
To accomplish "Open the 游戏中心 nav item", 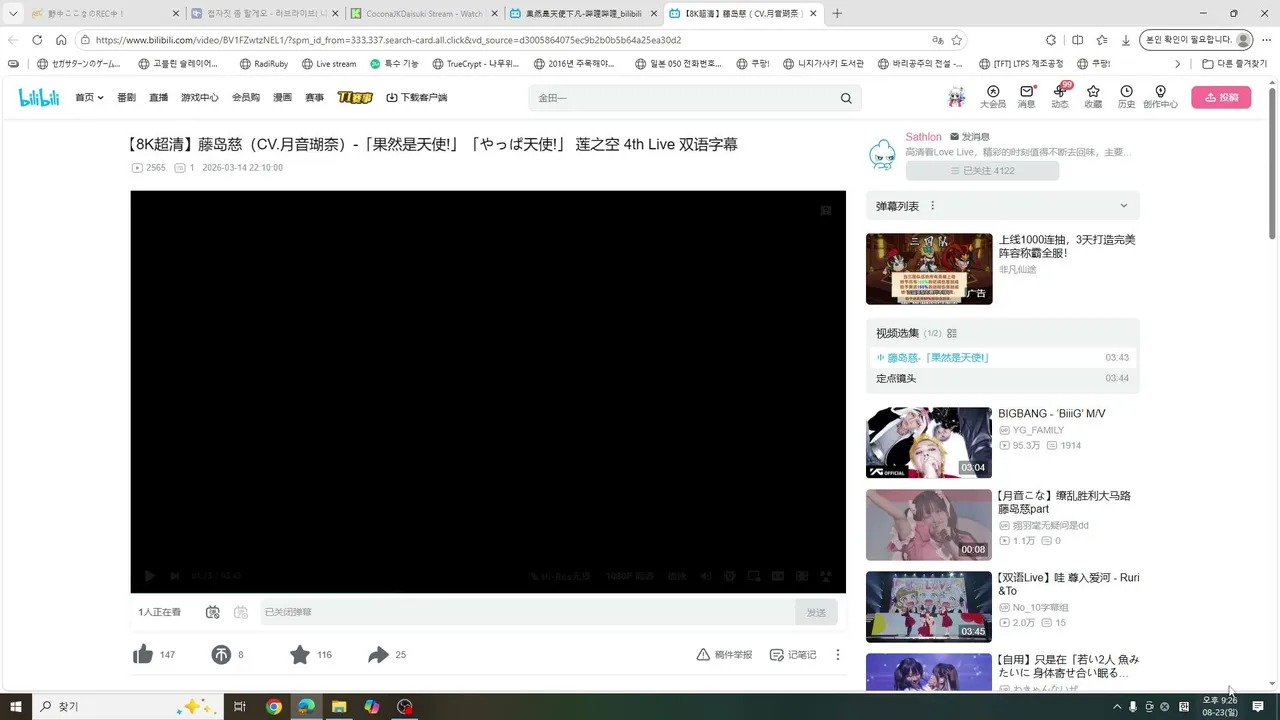I will [x=200, y=98].
